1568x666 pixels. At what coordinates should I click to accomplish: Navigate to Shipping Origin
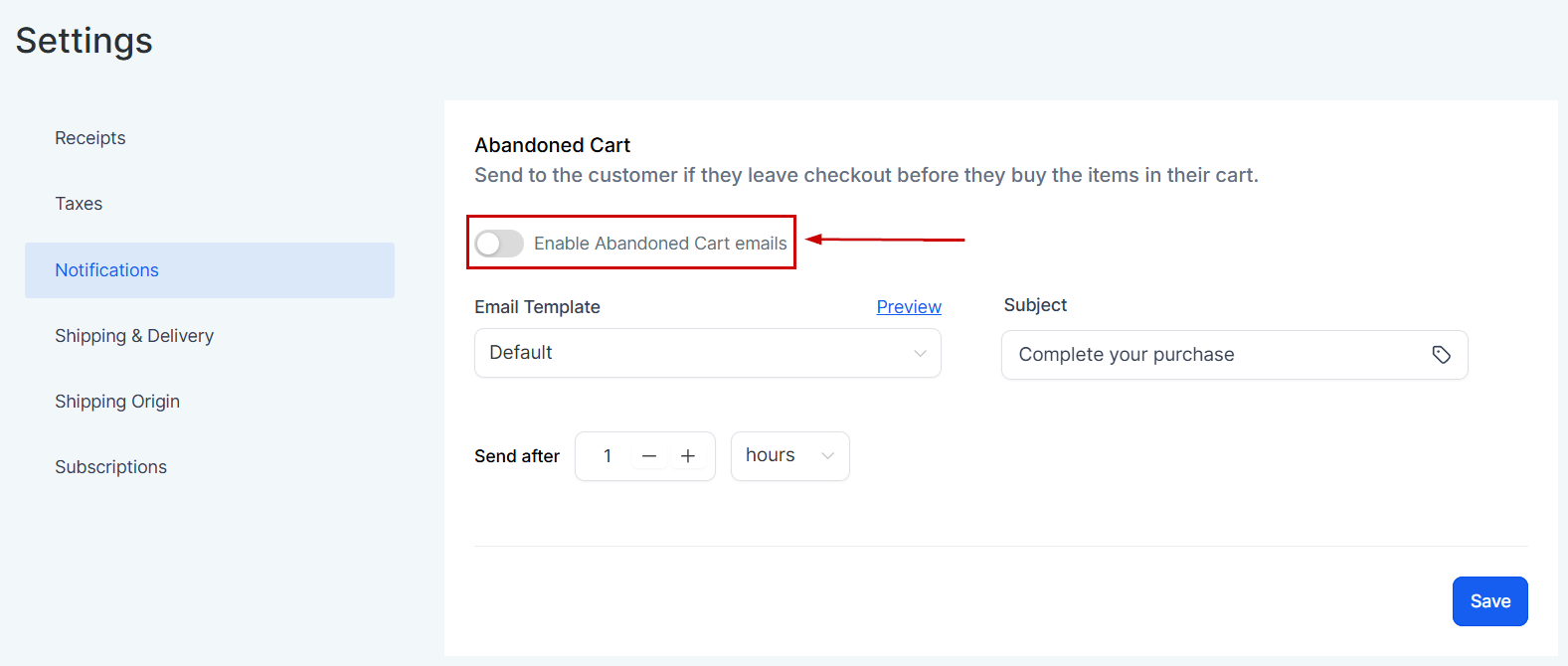117,402
